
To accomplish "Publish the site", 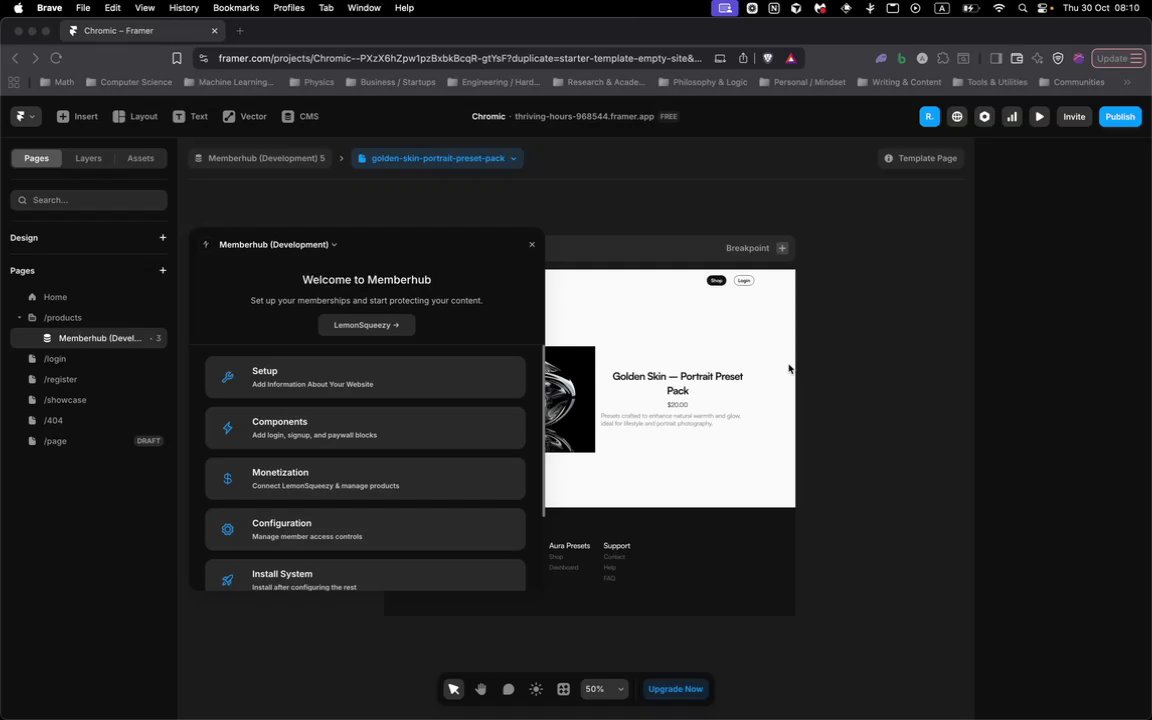I will click(1120, 116).
